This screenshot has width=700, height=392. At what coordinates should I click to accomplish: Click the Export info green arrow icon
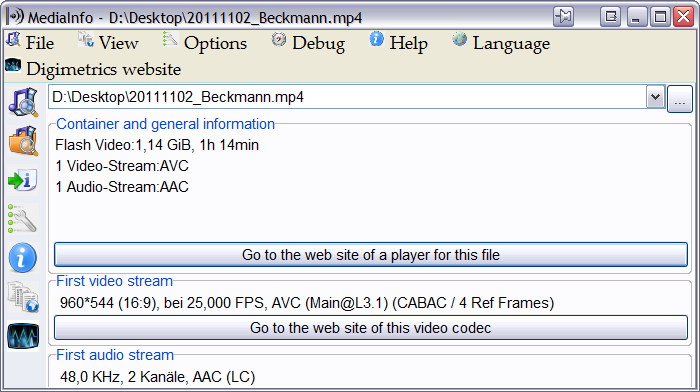coord(23,180)
